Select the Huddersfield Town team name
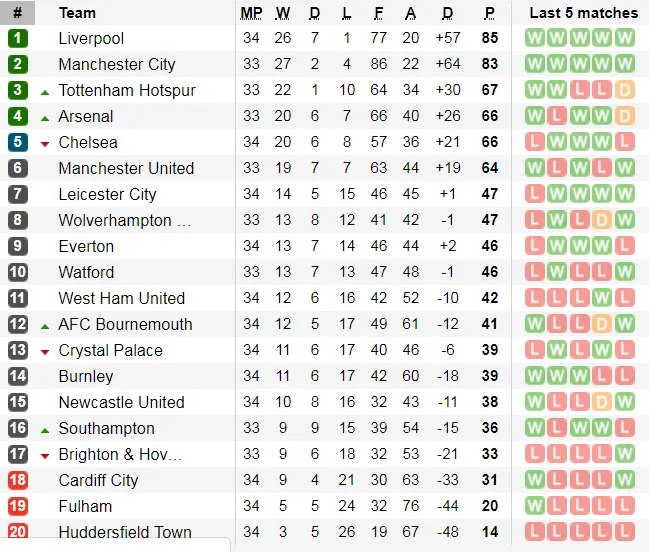 125,532
